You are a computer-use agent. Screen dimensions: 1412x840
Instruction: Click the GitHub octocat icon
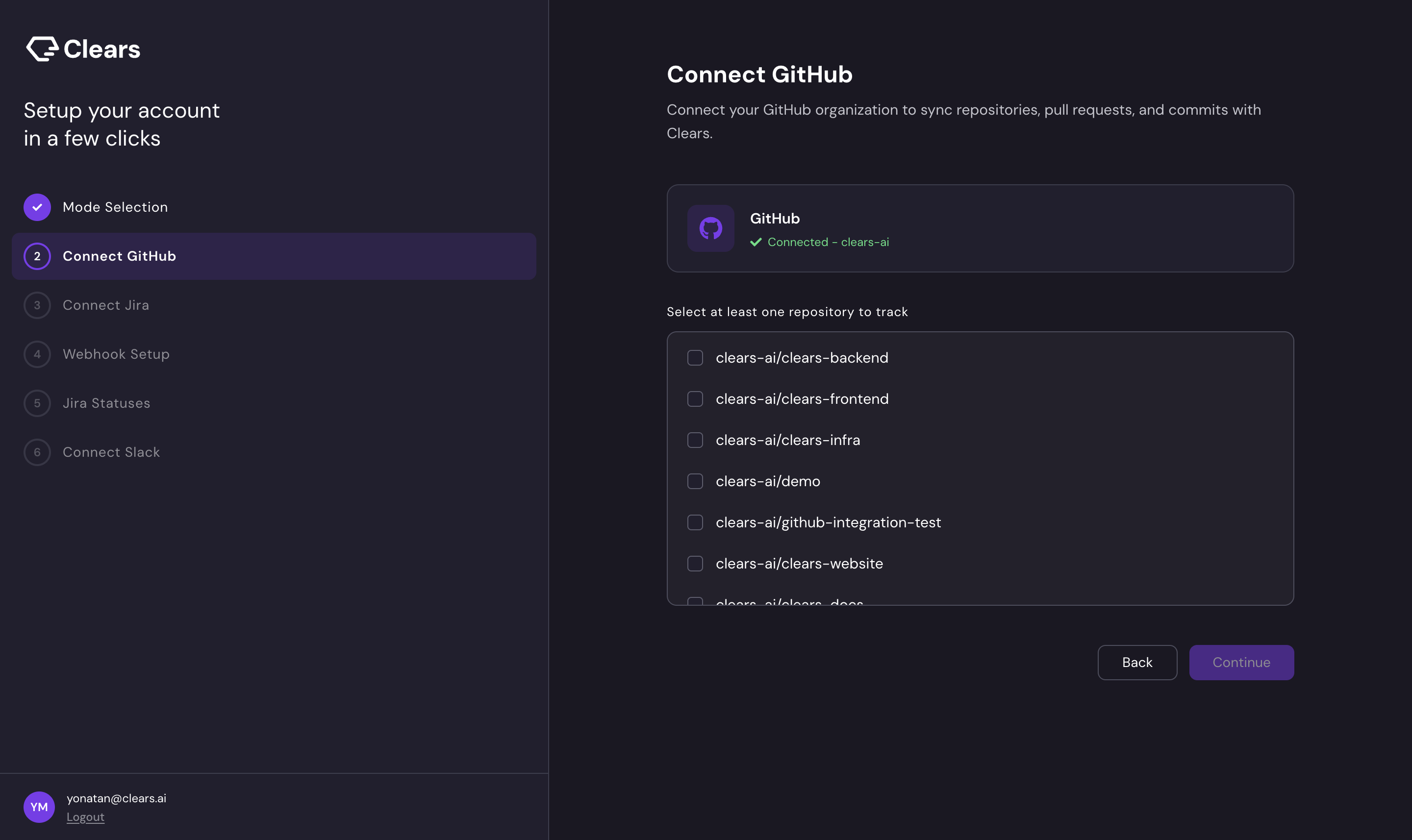pos(710,228)
